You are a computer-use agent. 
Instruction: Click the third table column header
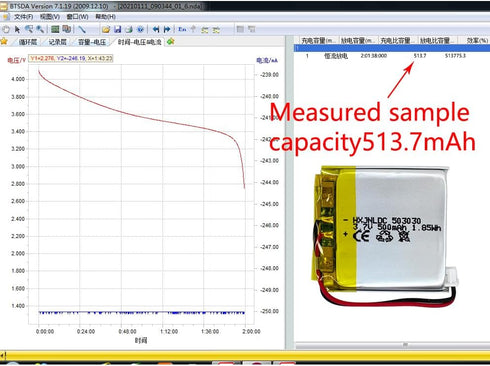398,40
